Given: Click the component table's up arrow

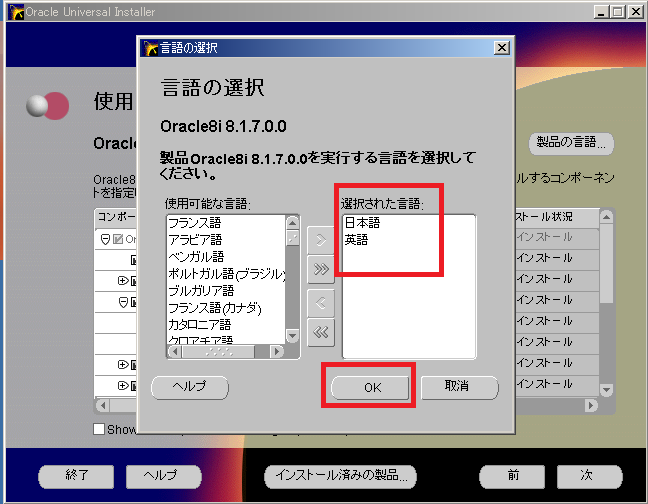Looking at the screenshot, I should 606,216.
